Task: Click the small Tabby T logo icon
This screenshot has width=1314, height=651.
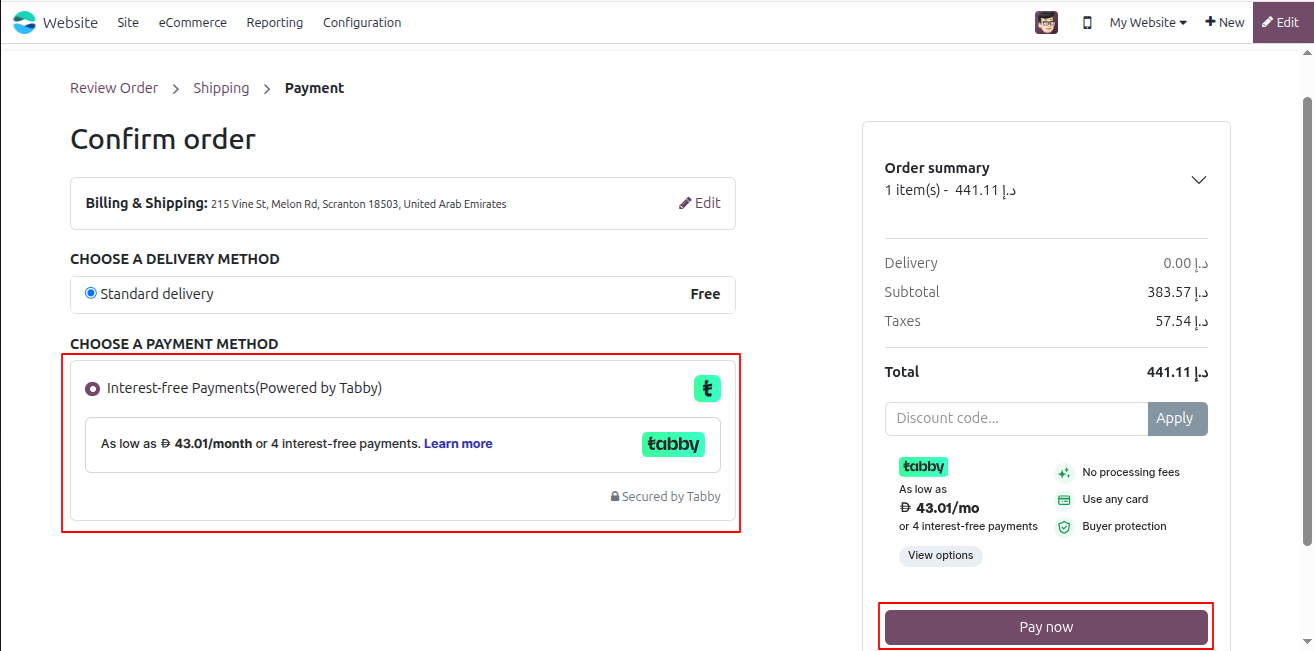Action: (707, 389)
